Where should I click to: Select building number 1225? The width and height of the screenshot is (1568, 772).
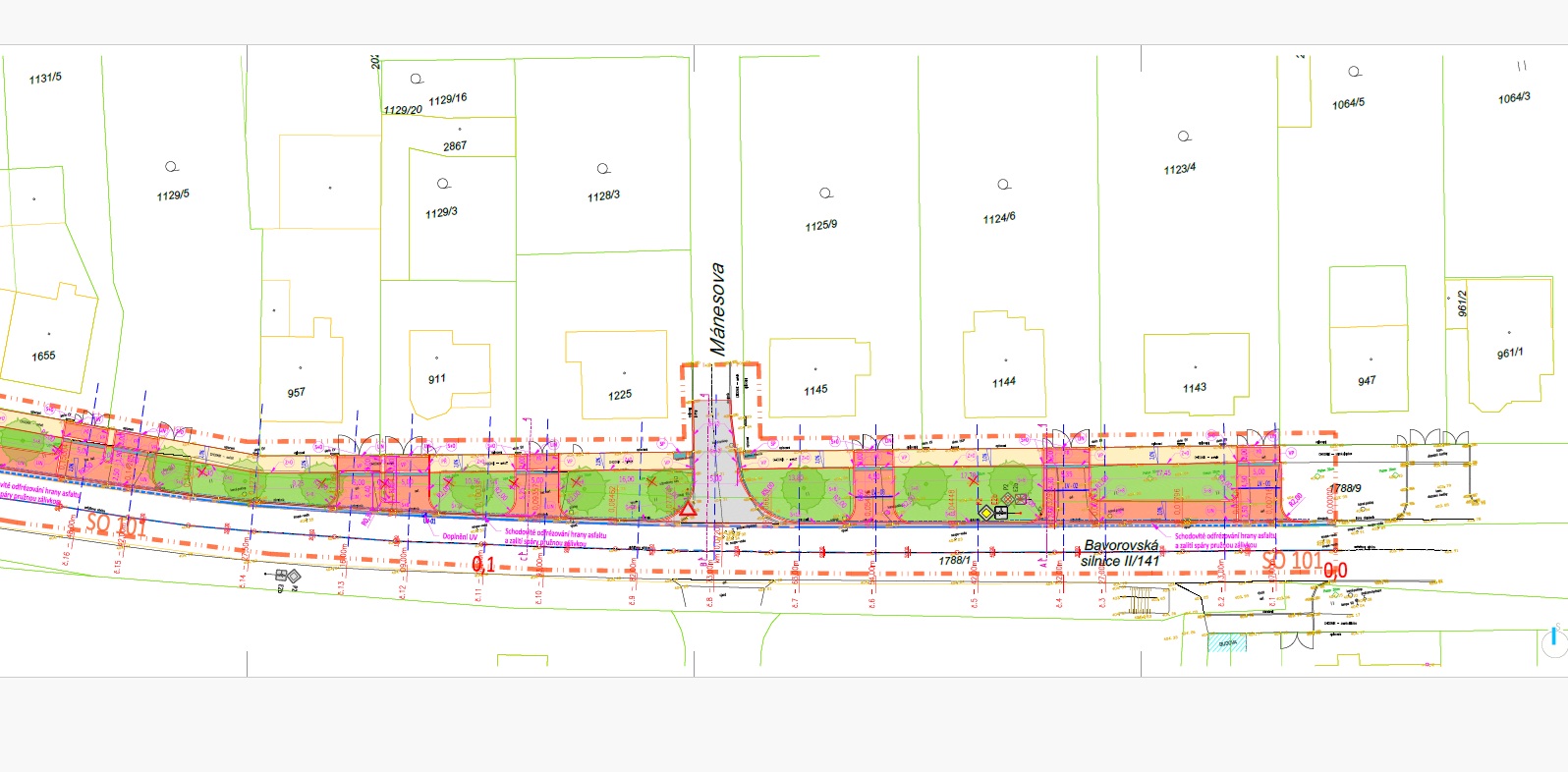(x=620, y=395)
